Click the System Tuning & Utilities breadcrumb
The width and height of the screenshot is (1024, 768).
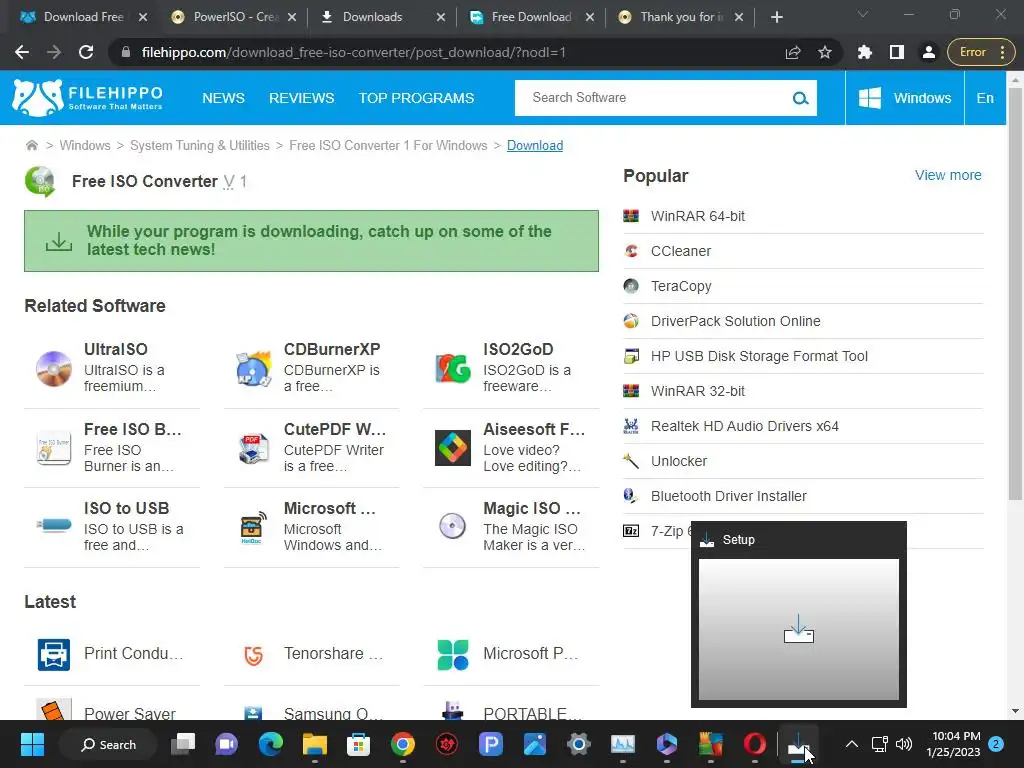coord(200,145)
